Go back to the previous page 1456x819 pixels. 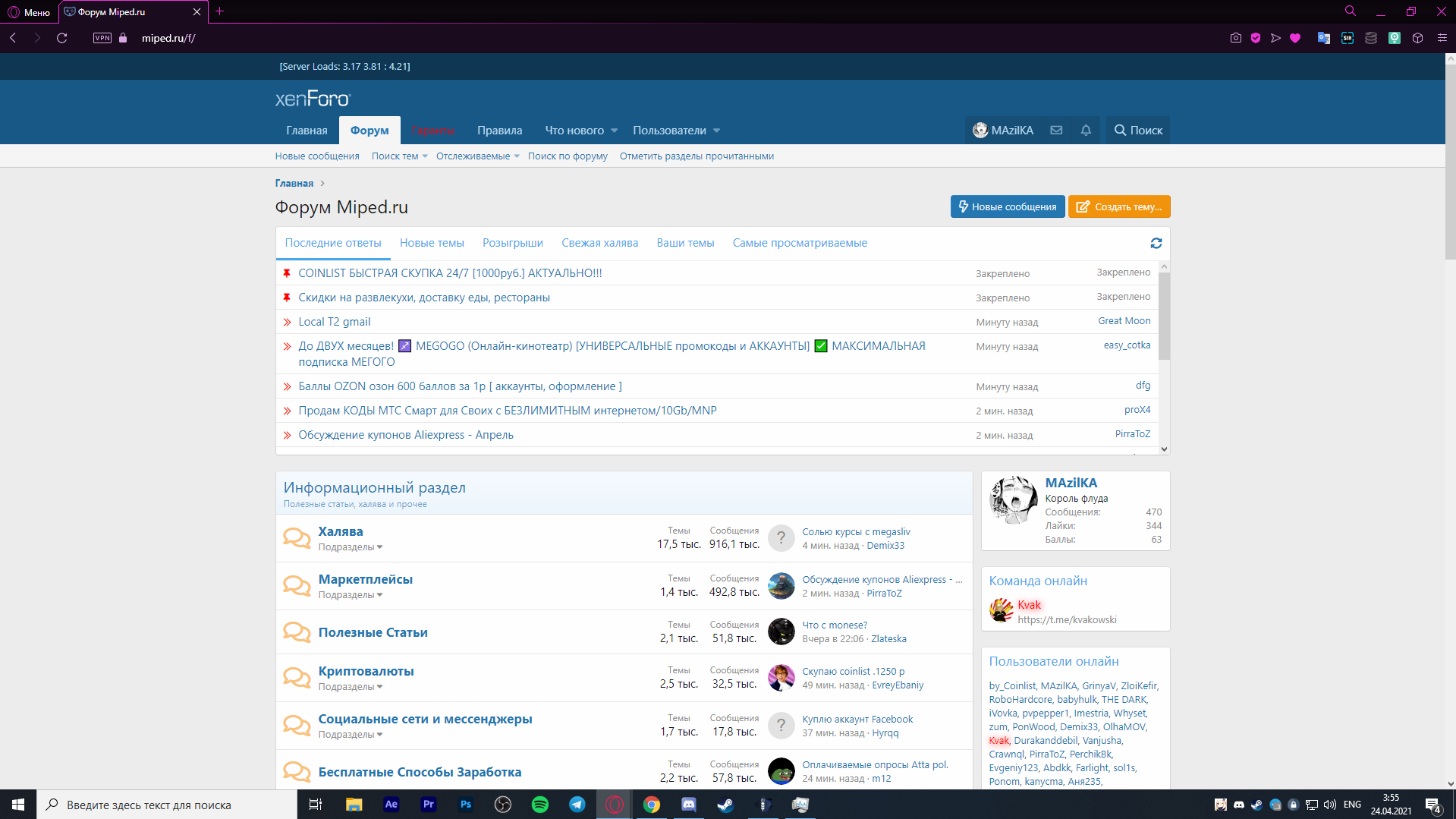pyautogui.click(x=13, y=38)
